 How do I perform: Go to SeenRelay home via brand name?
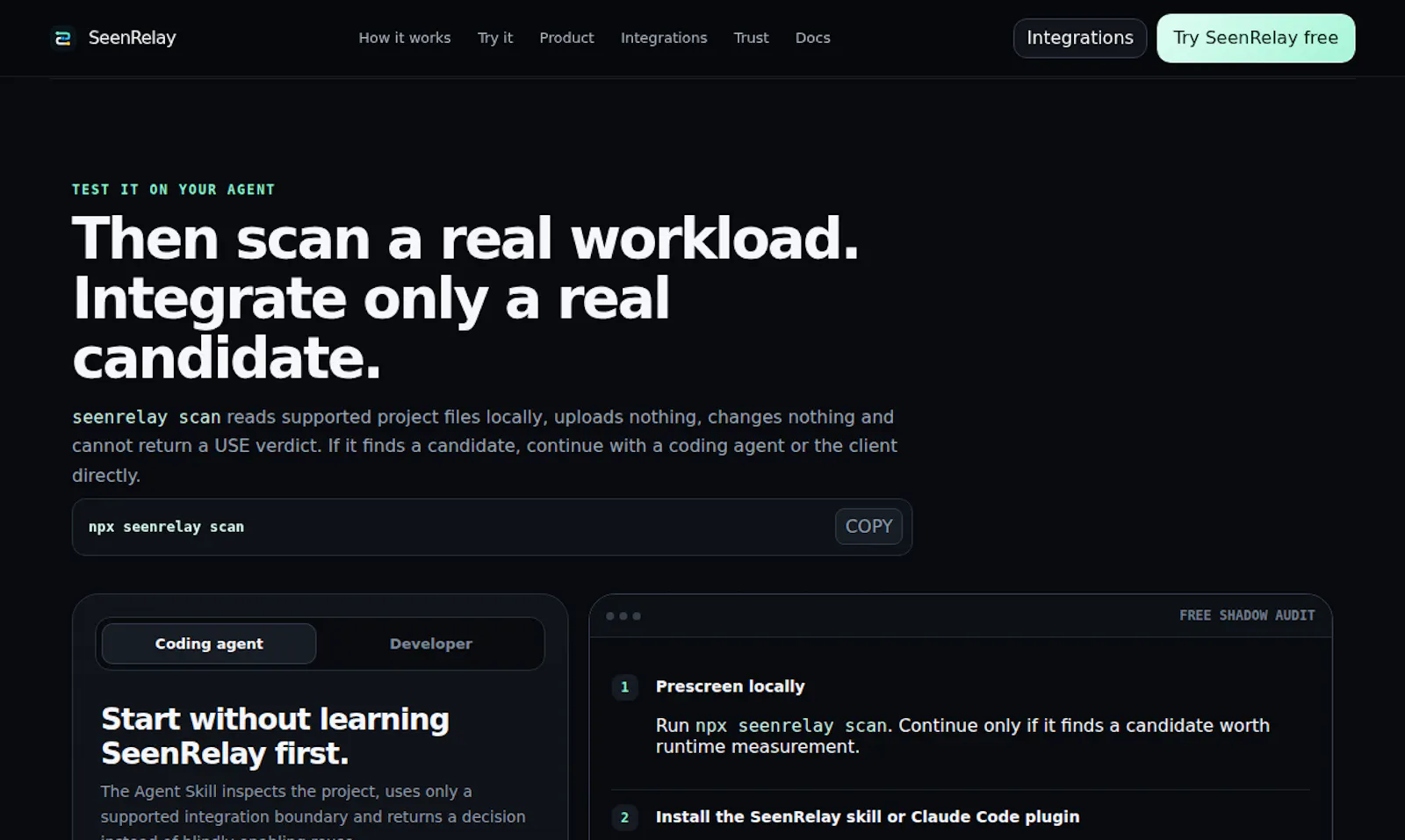pos(132,38)
